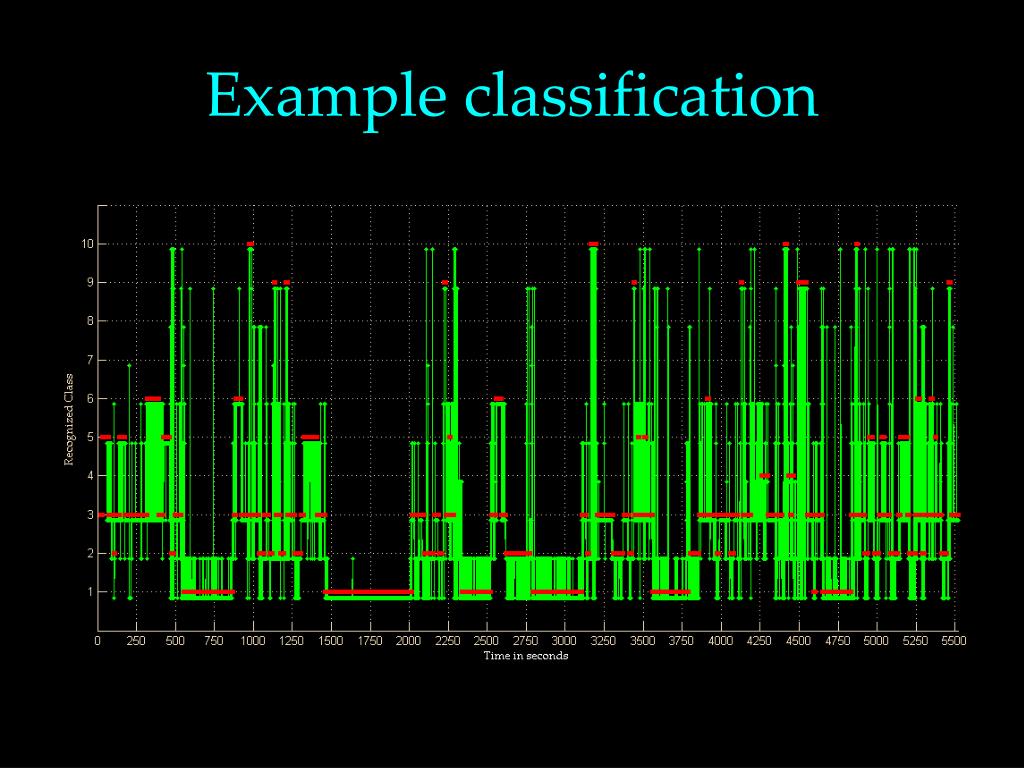Click the long red class-1 segment between 1500 and 2000 seconds
The width and height of the screenshot is (1024, 768).
click(368, 592)
